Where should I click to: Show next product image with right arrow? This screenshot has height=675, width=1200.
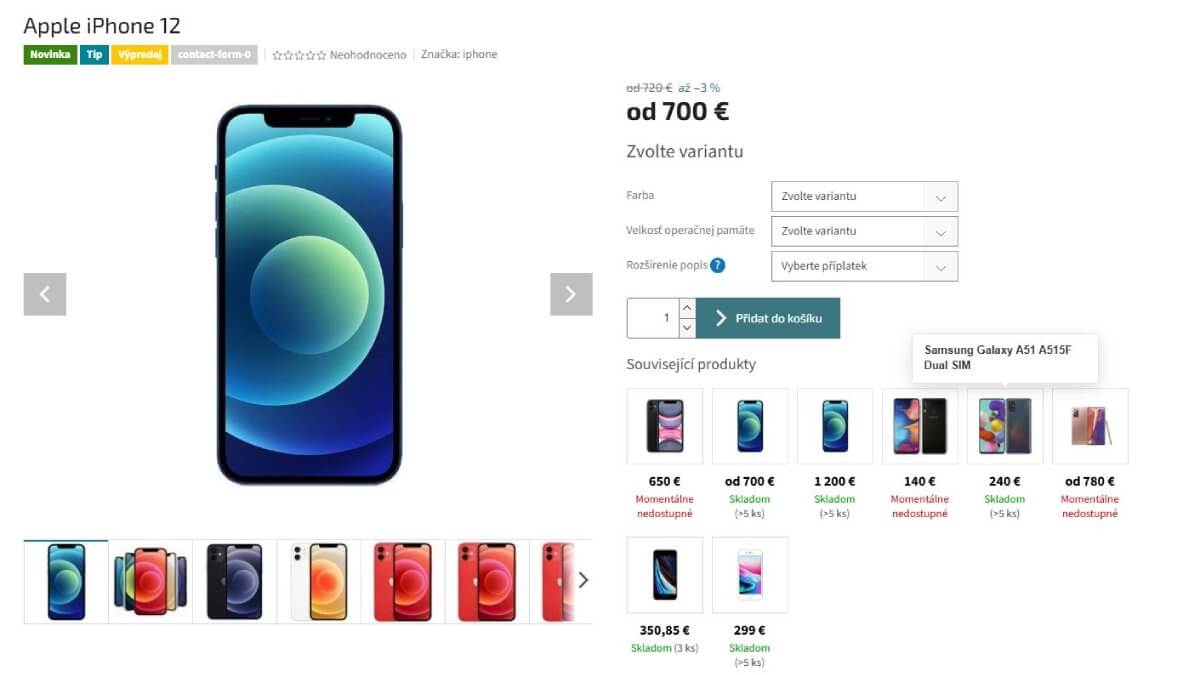point(571,294)
